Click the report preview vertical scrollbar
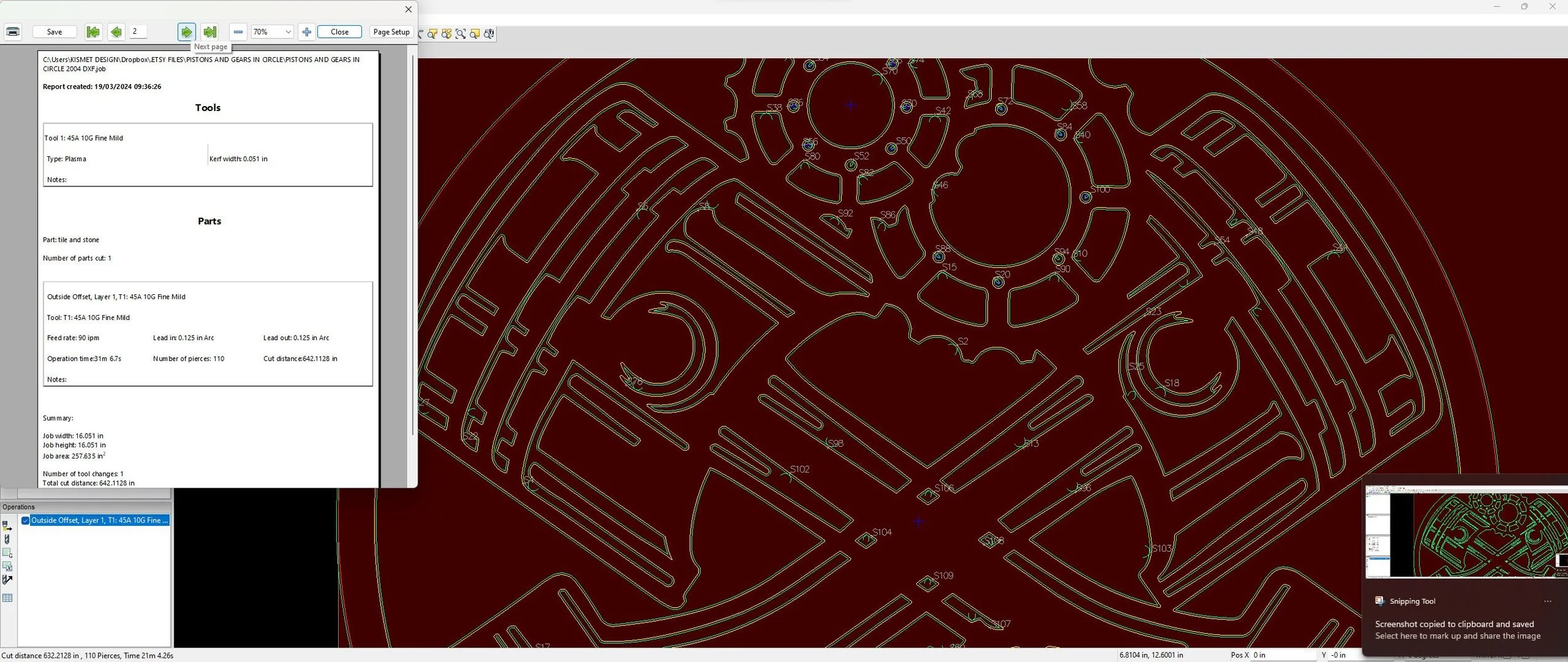This screenshot has height=662, width=1568. pos(412,245)
